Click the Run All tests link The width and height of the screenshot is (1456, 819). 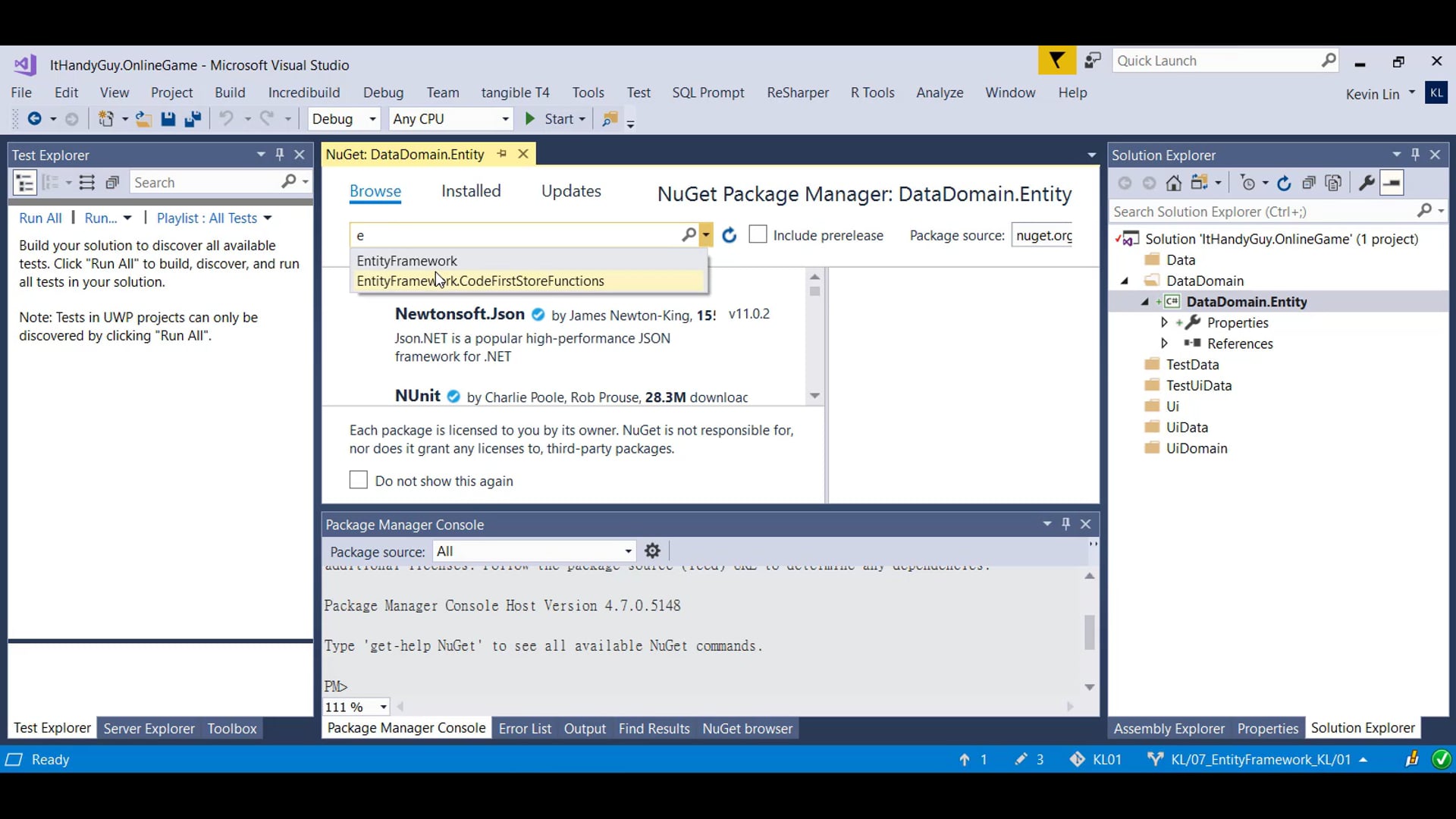(40, 218)
